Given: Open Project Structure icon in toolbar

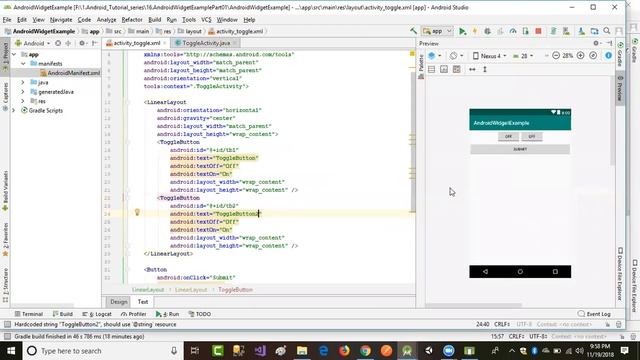Looking at the screenshot, I should click(594, 31).
